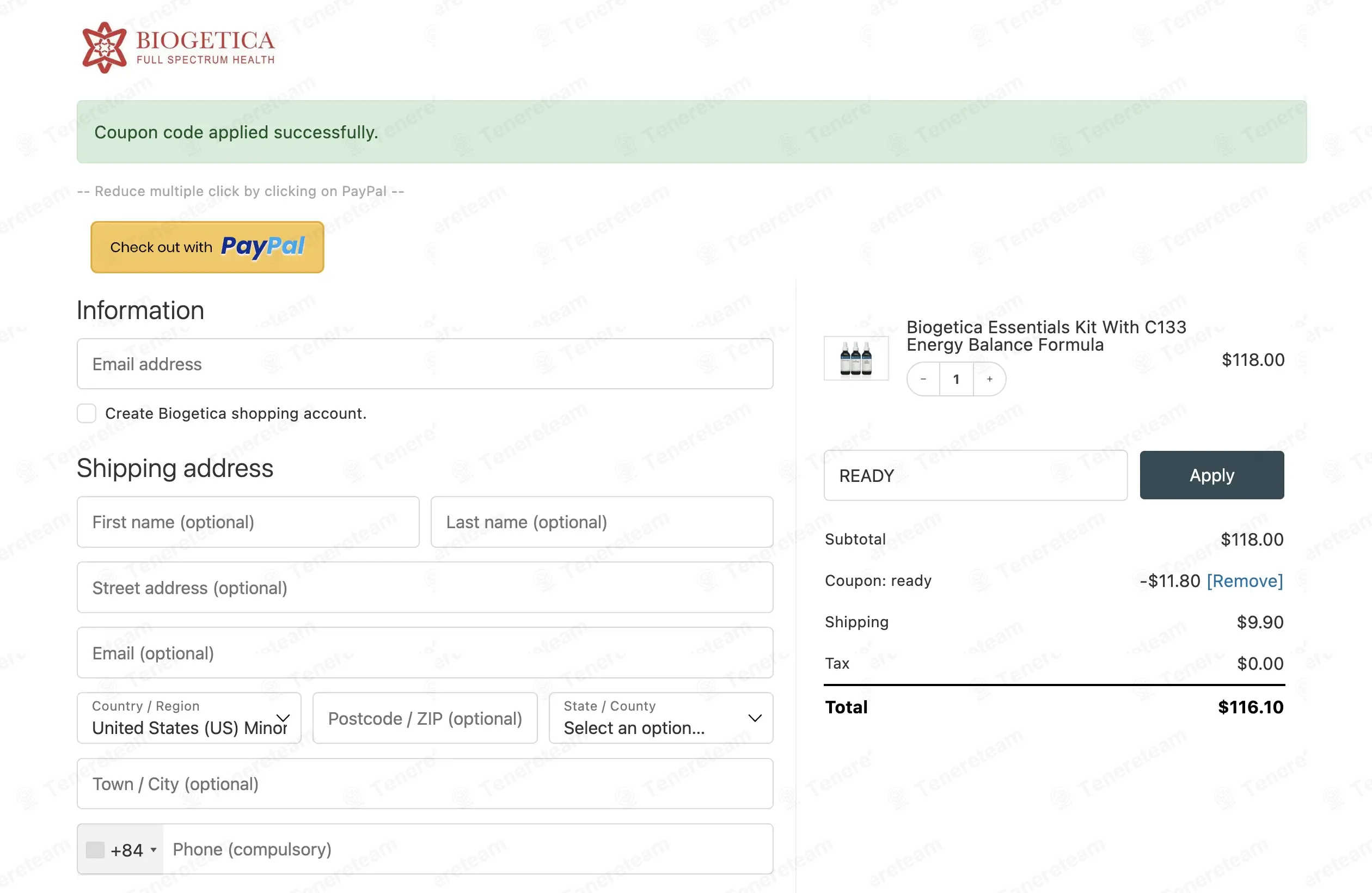Click the Biogetica logo

coord(178,47)
